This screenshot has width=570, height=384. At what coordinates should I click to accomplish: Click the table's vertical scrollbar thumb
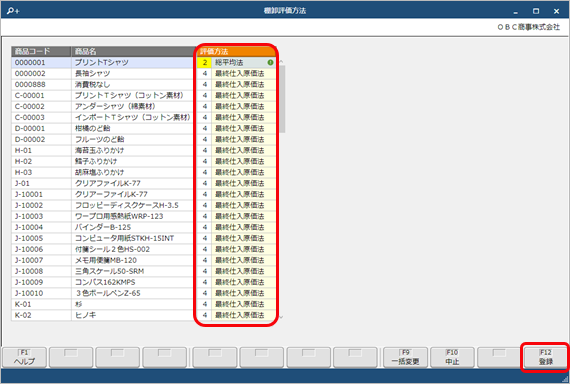[282, 99]
